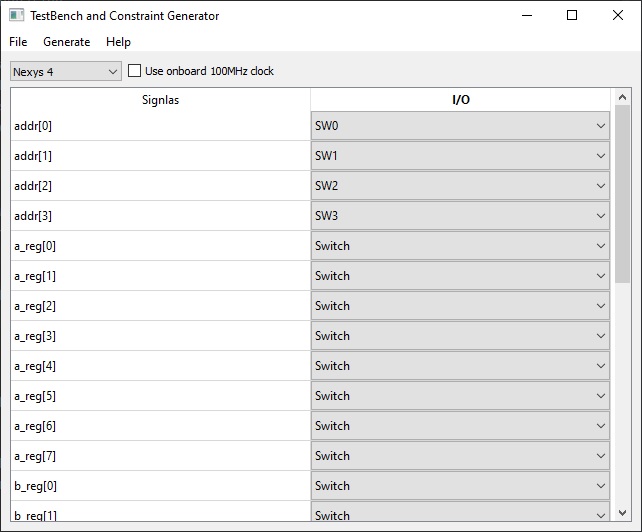Expand the addr[1] SW1 dropdown
The image size is (642, 532).
coord(460,156)
